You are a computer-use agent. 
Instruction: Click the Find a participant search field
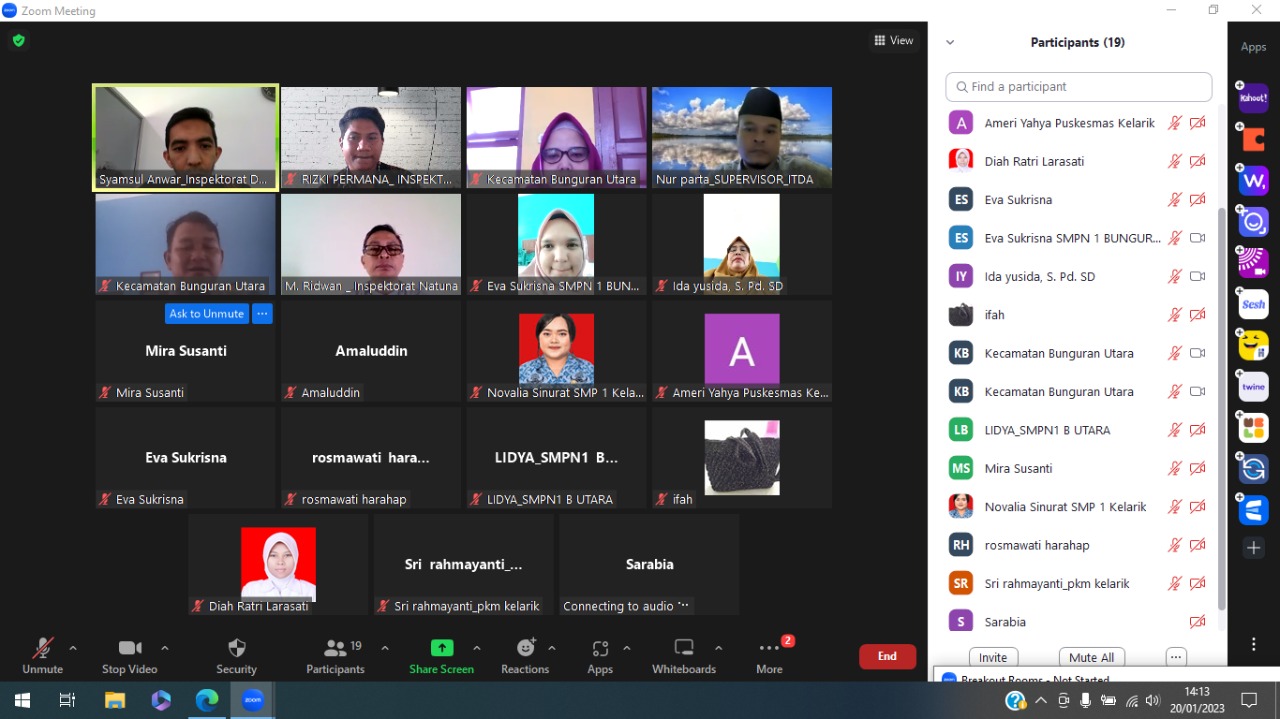[x=1078, y=87]
